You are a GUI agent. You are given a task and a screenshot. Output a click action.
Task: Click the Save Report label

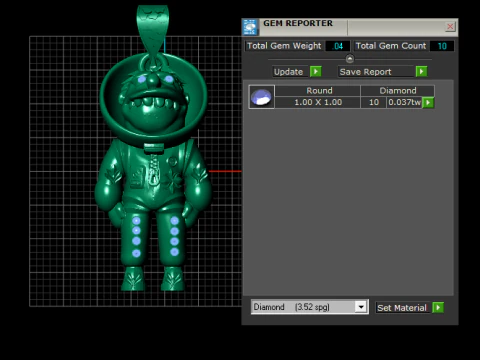pos(376,72)
